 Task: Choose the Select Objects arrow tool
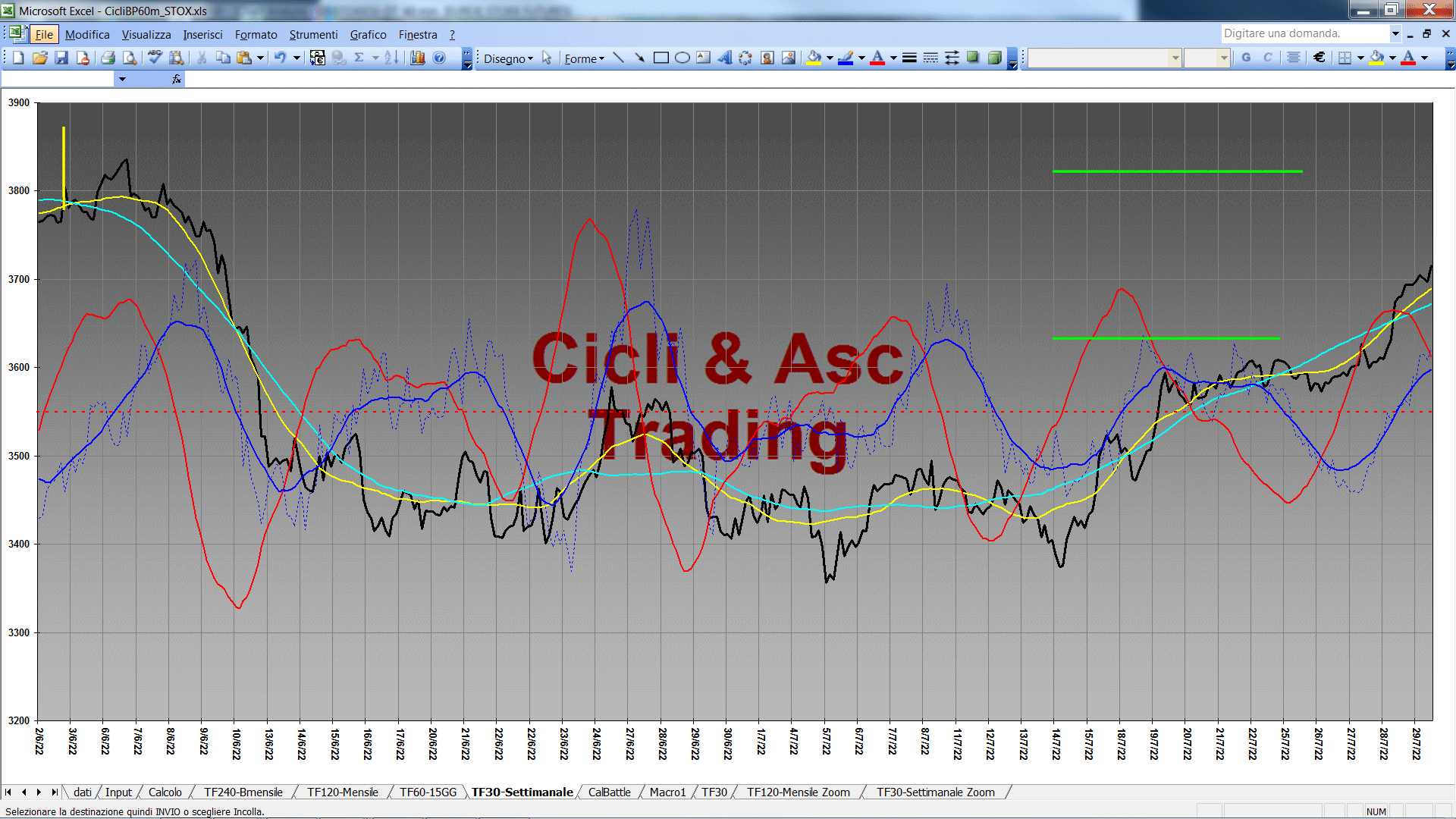(547, 58)
